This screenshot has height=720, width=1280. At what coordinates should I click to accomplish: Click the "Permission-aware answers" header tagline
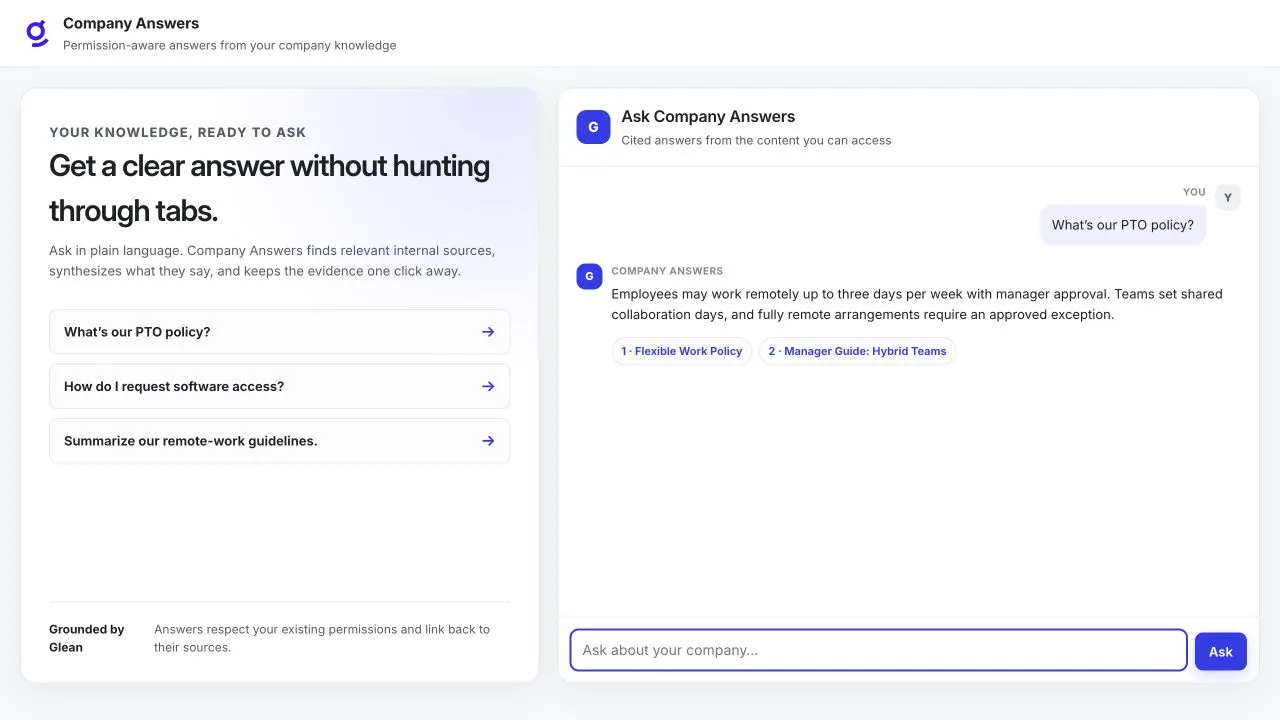tap(230, 45)
